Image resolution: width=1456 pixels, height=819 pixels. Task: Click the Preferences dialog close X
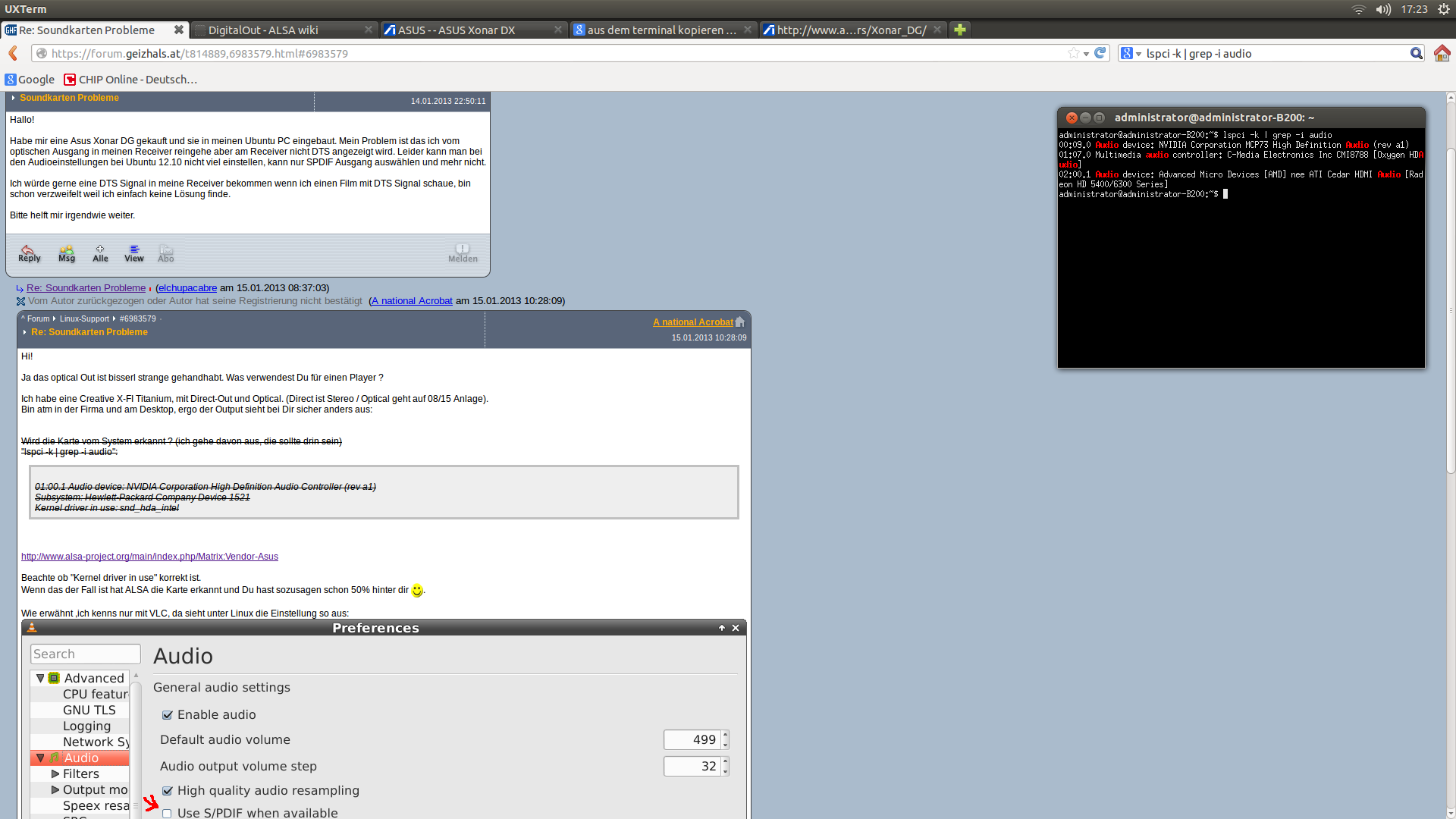736,628
